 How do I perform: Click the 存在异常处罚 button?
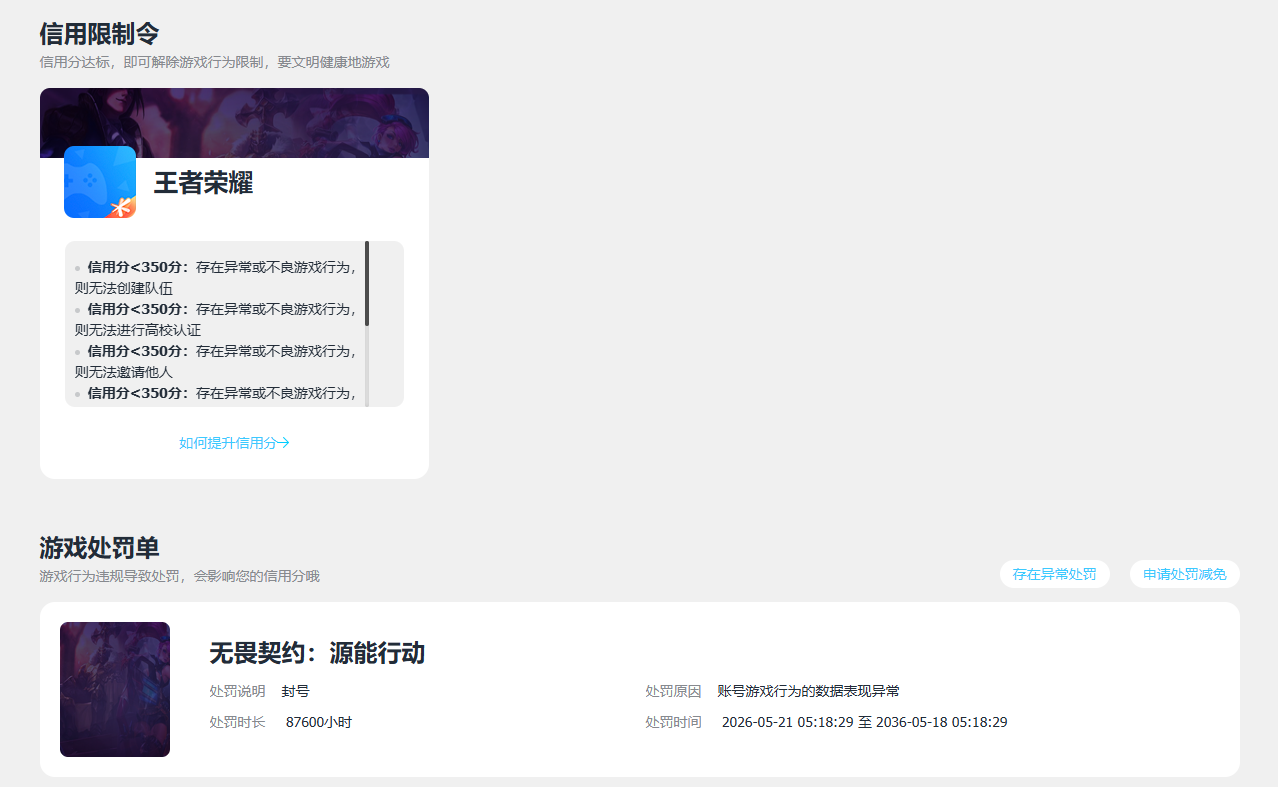pos(1054,574)
